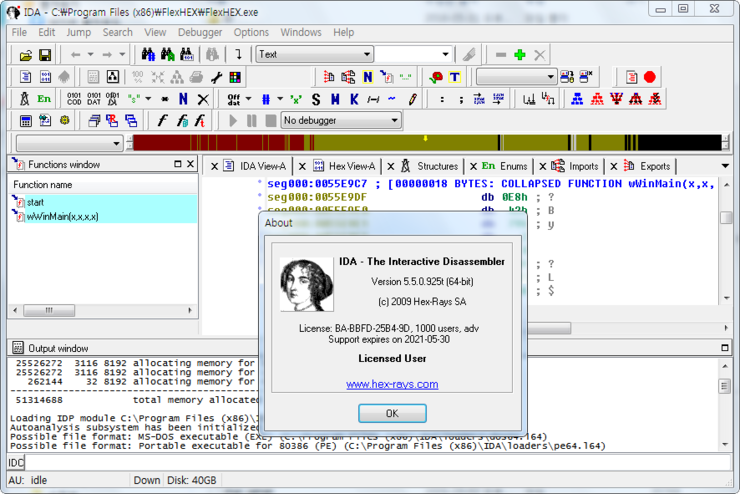The width and height of the screenshot is (740, 494).
Task: Click the open file folder icon
Action: coord(25,55)
